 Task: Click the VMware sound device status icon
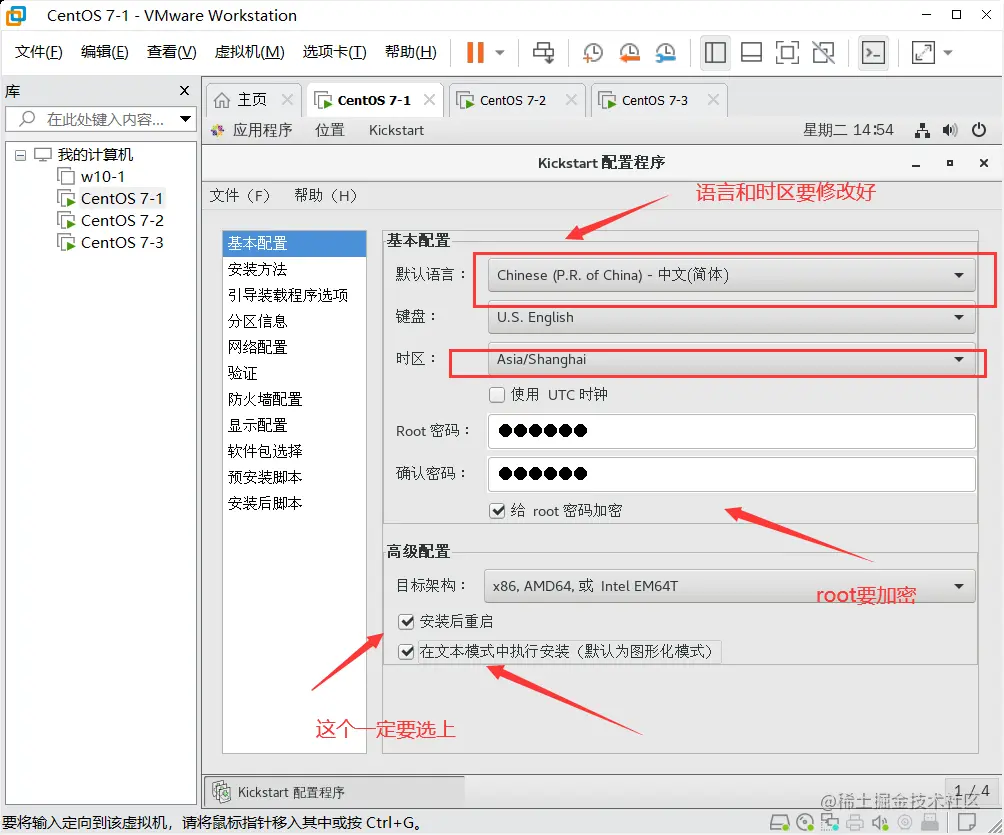pyautogui.click(x=881, y=822)
